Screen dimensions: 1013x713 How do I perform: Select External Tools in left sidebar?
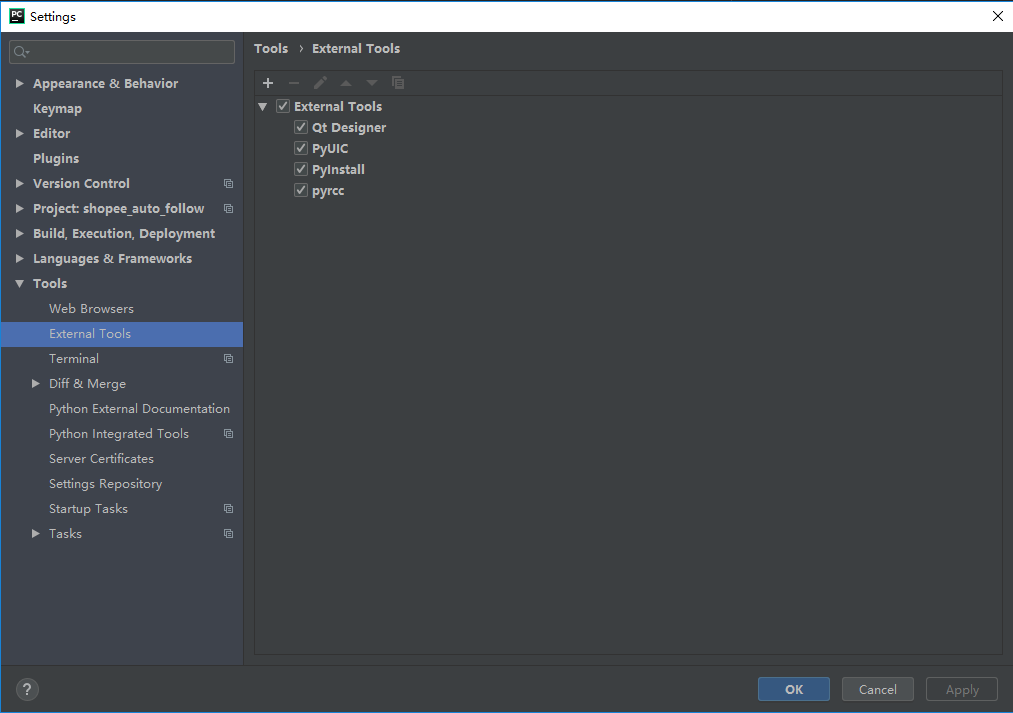[121, 334]
